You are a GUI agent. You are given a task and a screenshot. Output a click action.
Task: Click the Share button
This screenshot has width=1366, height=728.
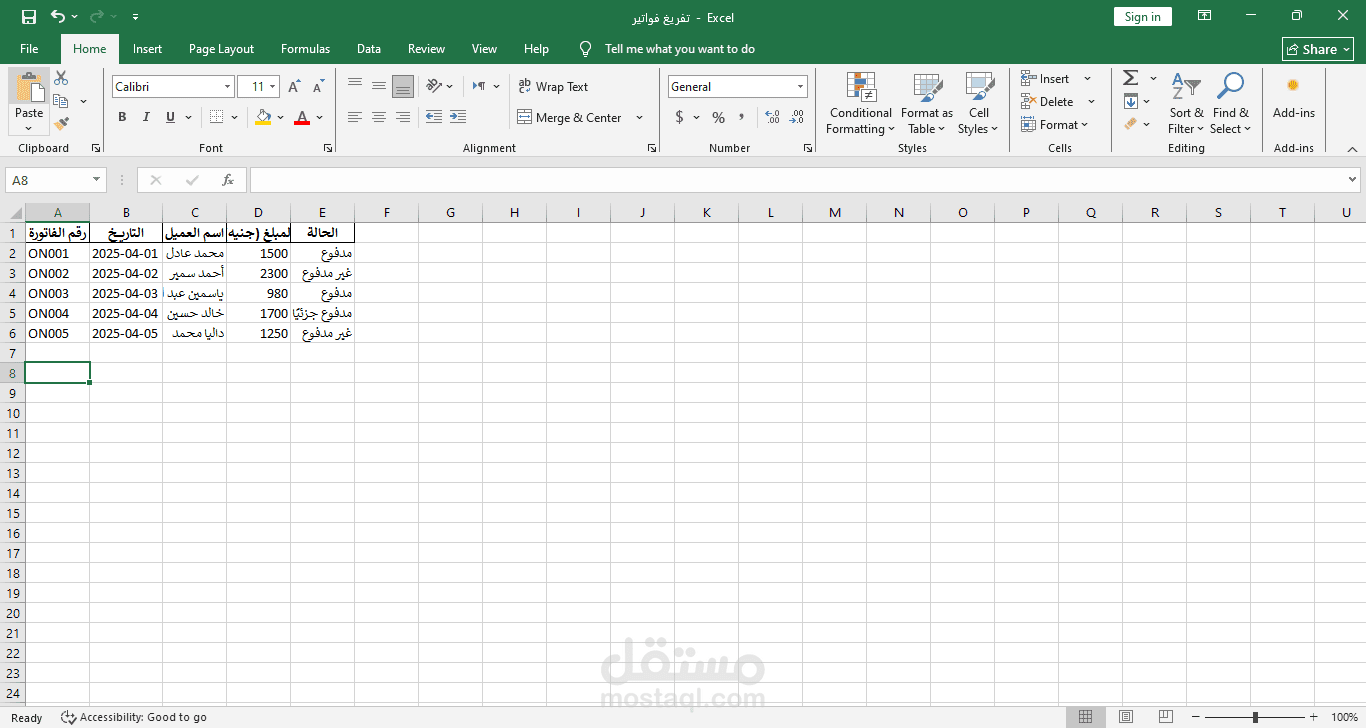coord(1318,49)
